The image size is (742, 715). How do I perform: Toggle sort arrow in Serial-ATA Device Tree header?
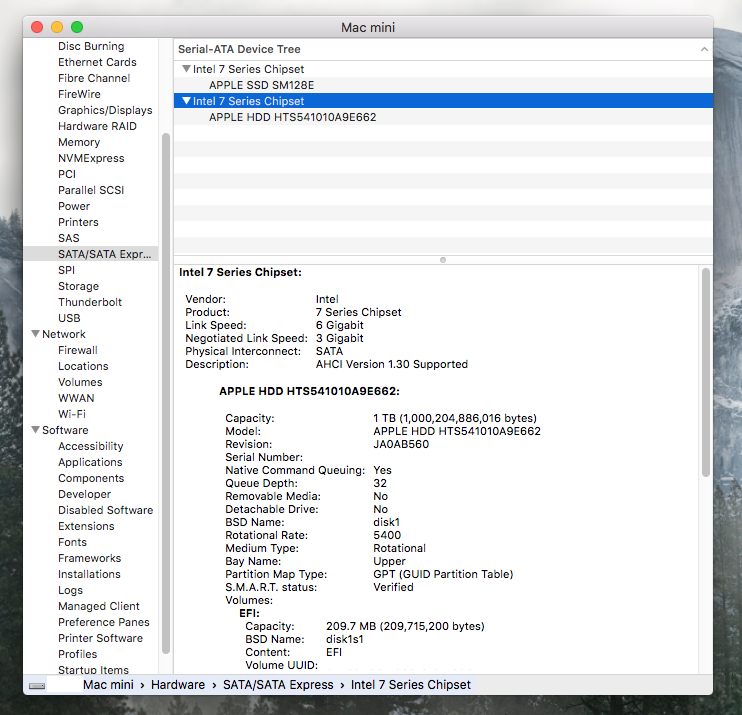tap(704, 49)
